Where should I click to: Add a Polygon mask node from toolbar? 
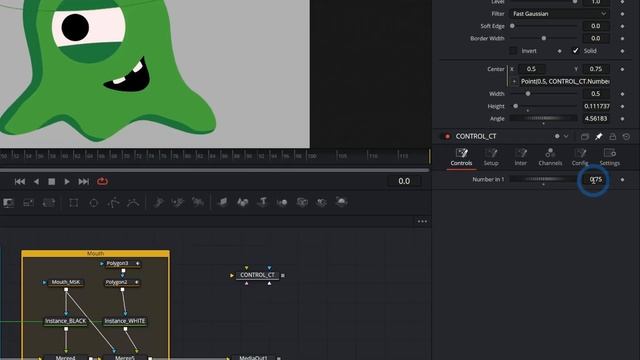coord(113,202)
